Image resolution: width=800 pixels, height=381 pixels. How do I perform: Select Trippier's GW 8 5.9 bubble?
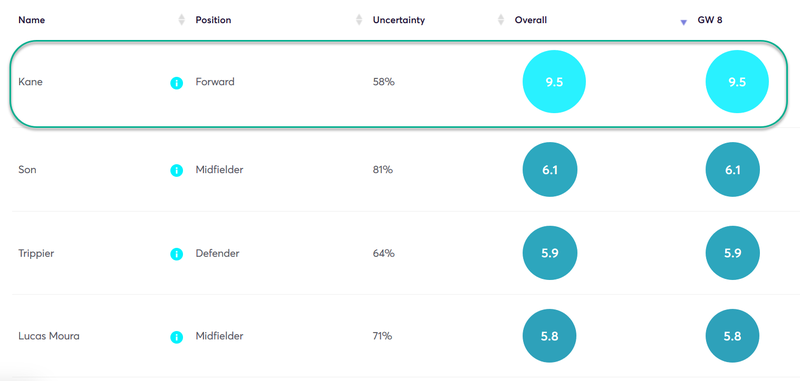[733, 253]
